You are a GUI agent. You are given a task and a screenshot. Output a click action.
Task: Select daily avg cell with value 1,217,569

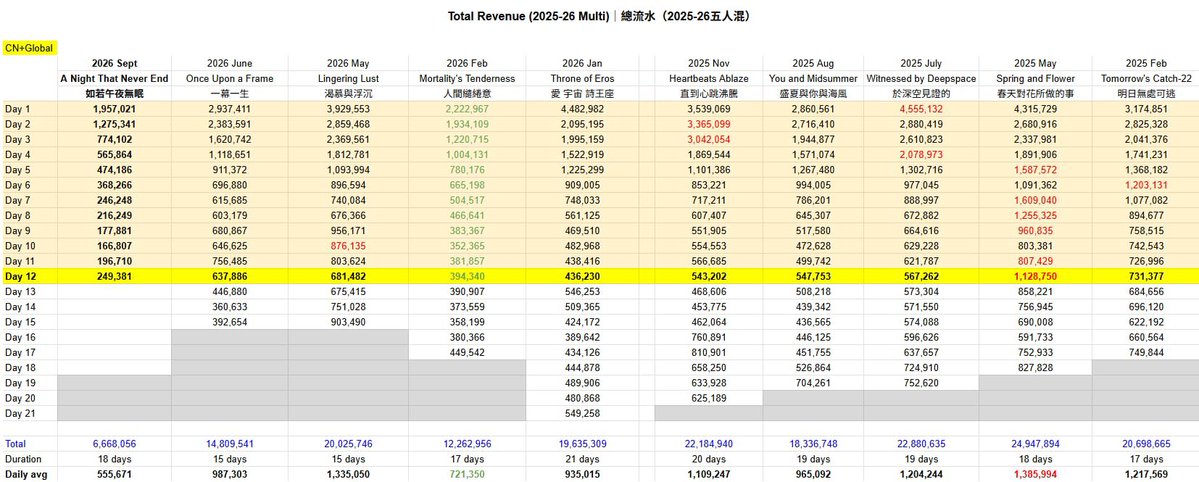tap(1145, 474)
